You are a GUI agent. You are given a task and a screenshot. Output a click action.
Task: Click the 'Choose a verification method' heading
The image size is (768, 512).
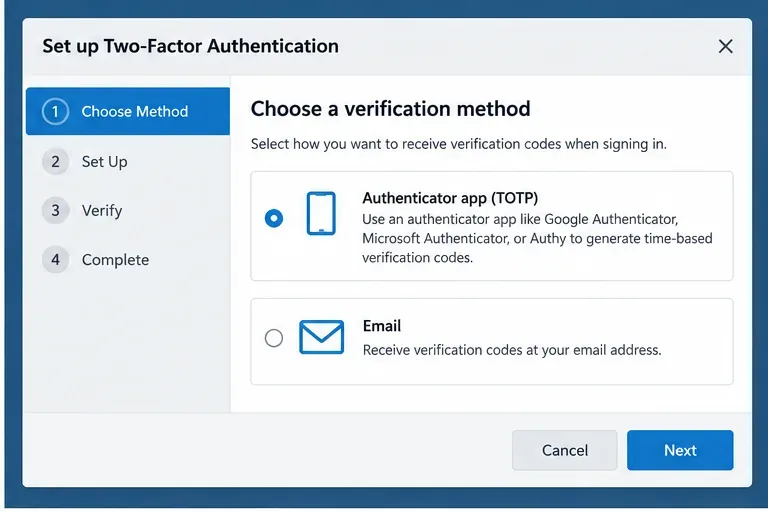click(390, 109)
